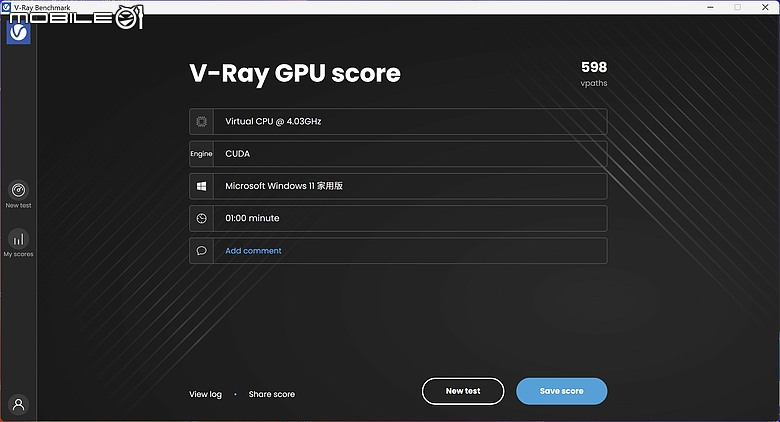Click the 598 score value
780x422 pixels.
click(594, 67)
